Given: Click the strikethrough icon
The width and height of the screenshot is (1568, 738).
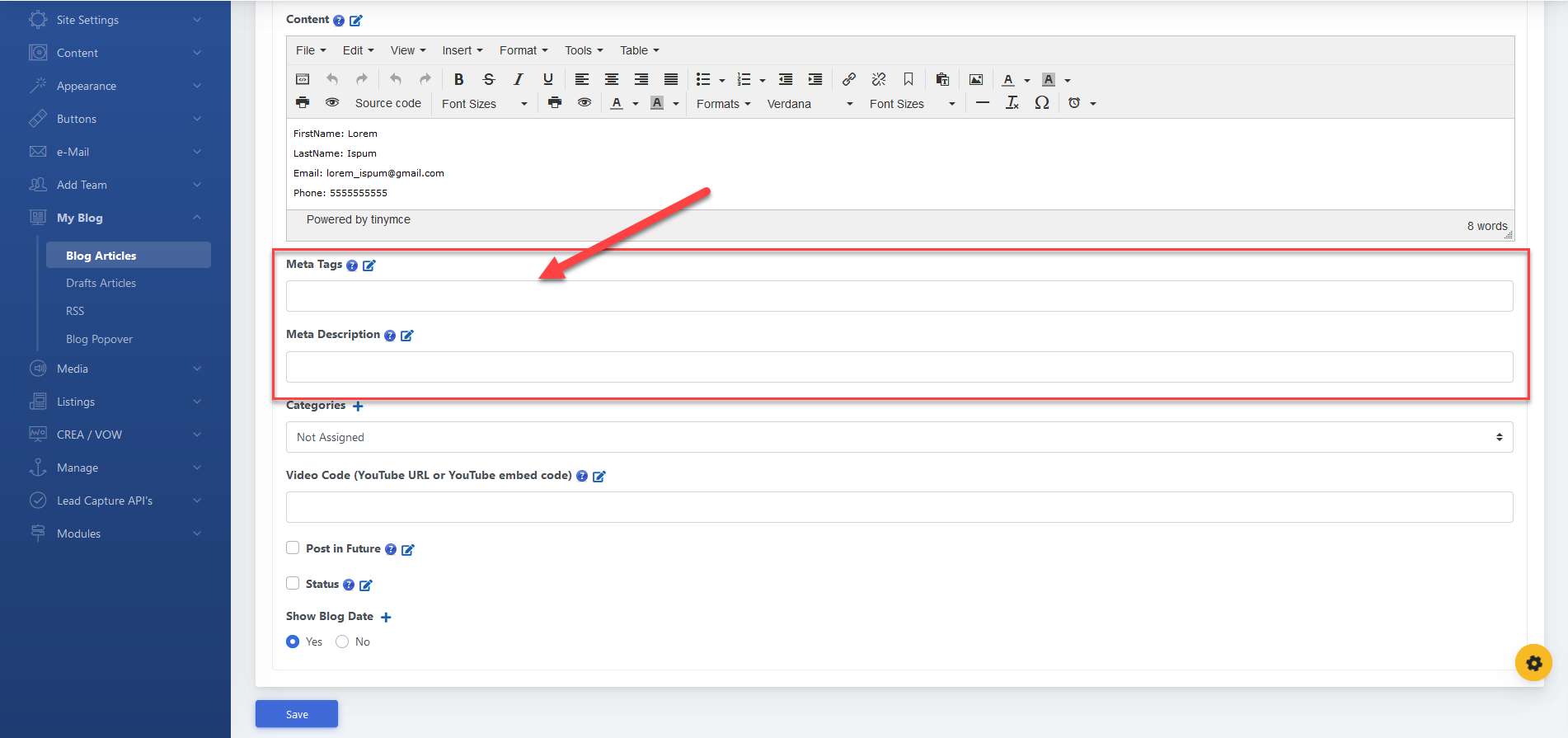Looking at the screenshot, I should click(489, 79).
